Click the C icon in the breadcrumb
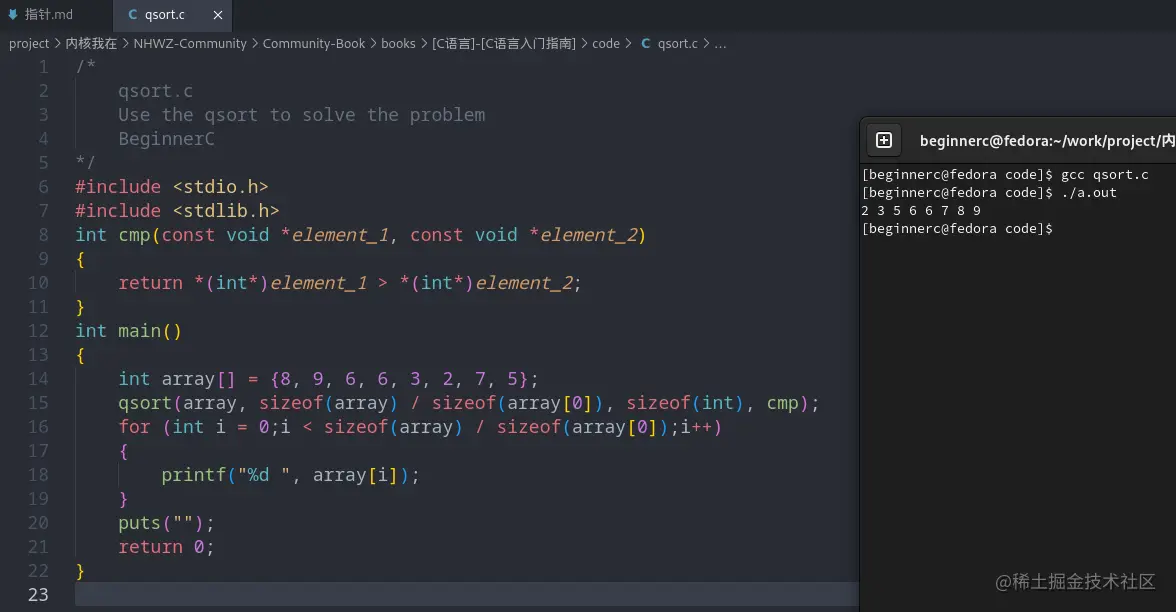Viewport: 1176px width, 612px height. pos(646,44)
